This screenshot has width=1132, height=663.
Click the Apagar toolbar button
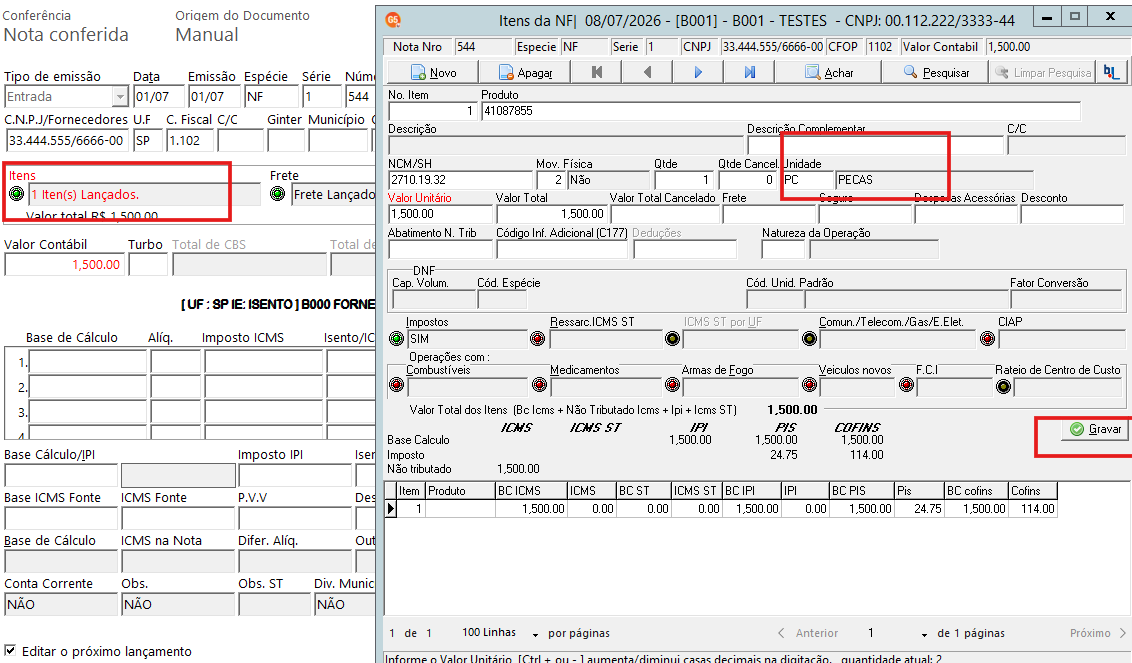click(525, 72)
